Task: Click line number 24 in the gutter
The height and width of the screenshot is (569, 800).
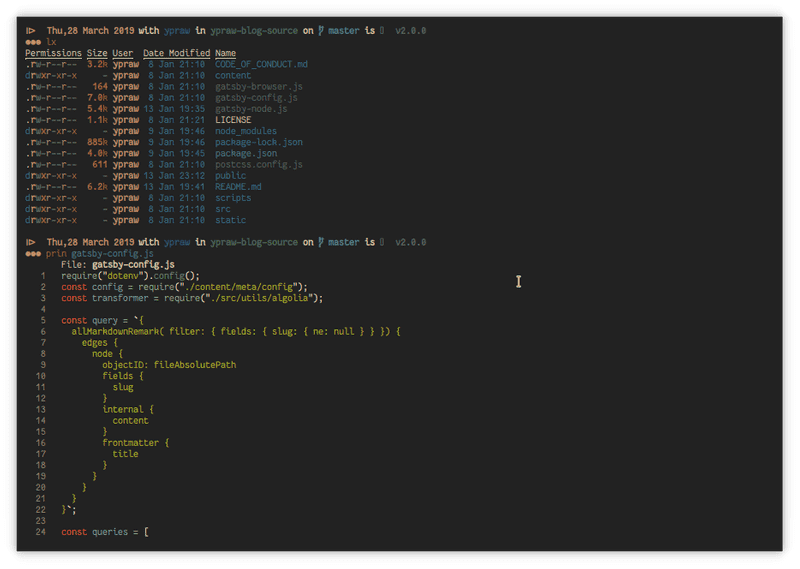Action: coord(40,532)
